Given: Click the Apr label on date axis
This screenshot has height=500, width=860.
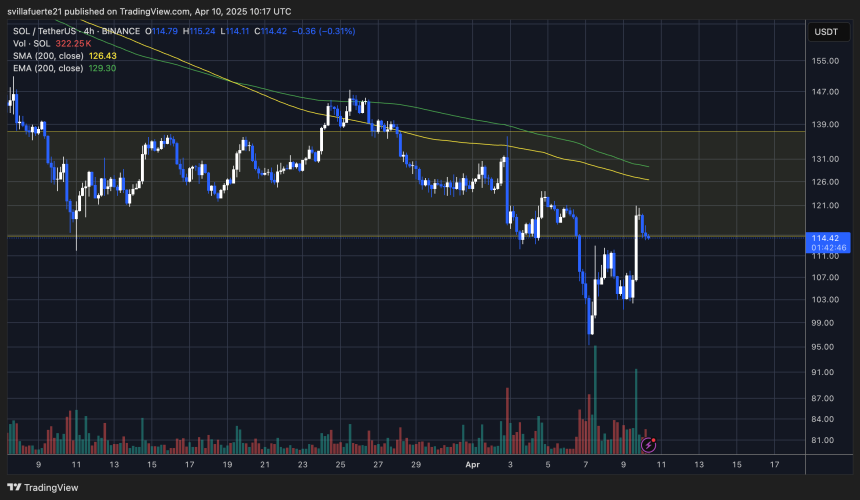Looking at the screenshot, I should point(477,465).
